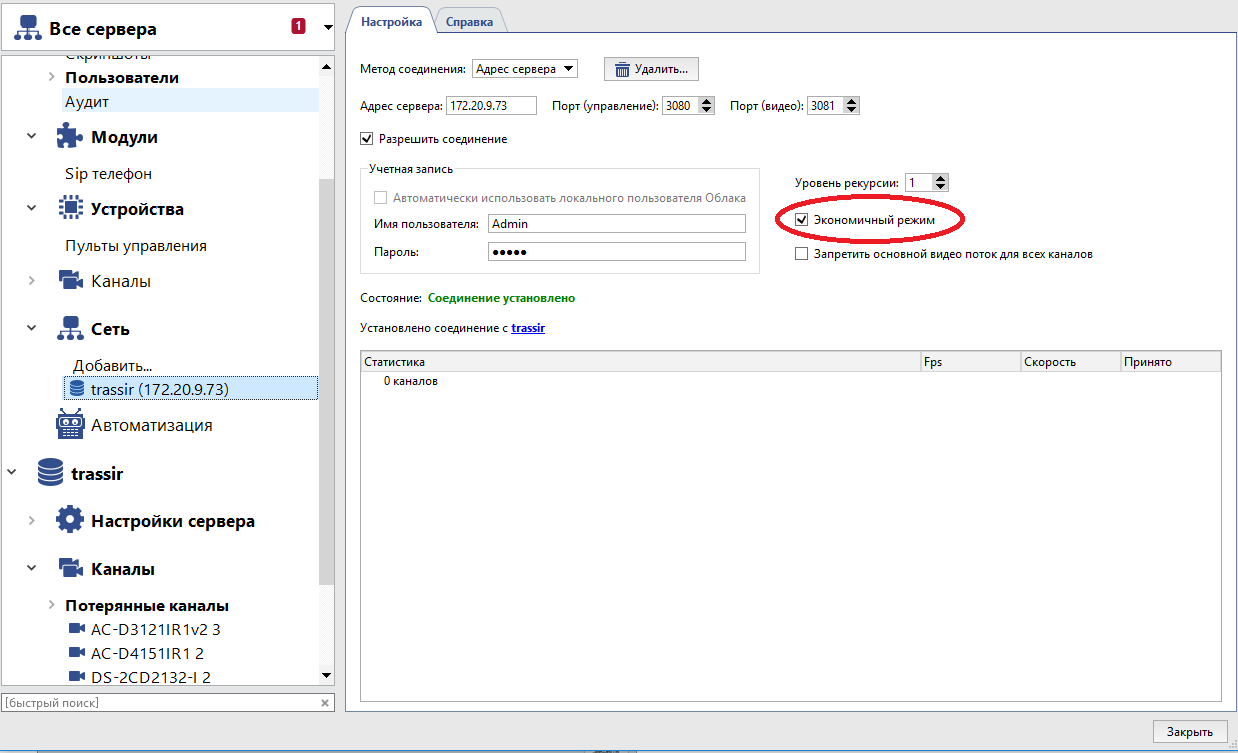The image size is (1238, 753).
Task: Click camera icon of AC-D3121IR1v2 3
Action: [x=77, y=629]
